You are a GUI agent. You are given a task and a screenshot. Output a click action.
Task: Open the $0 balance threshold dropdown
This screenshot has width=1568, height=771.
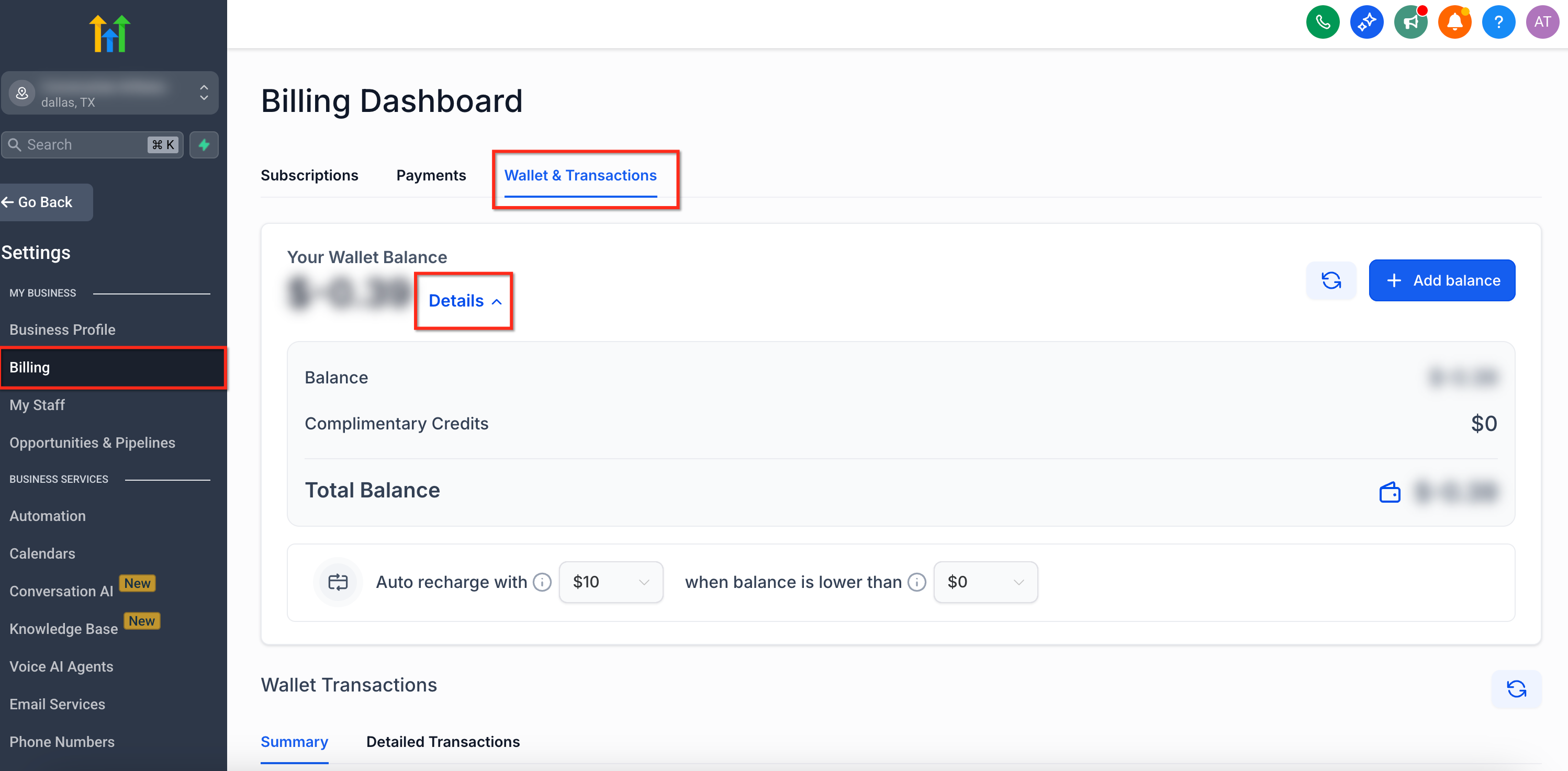(x=985, y=582)
